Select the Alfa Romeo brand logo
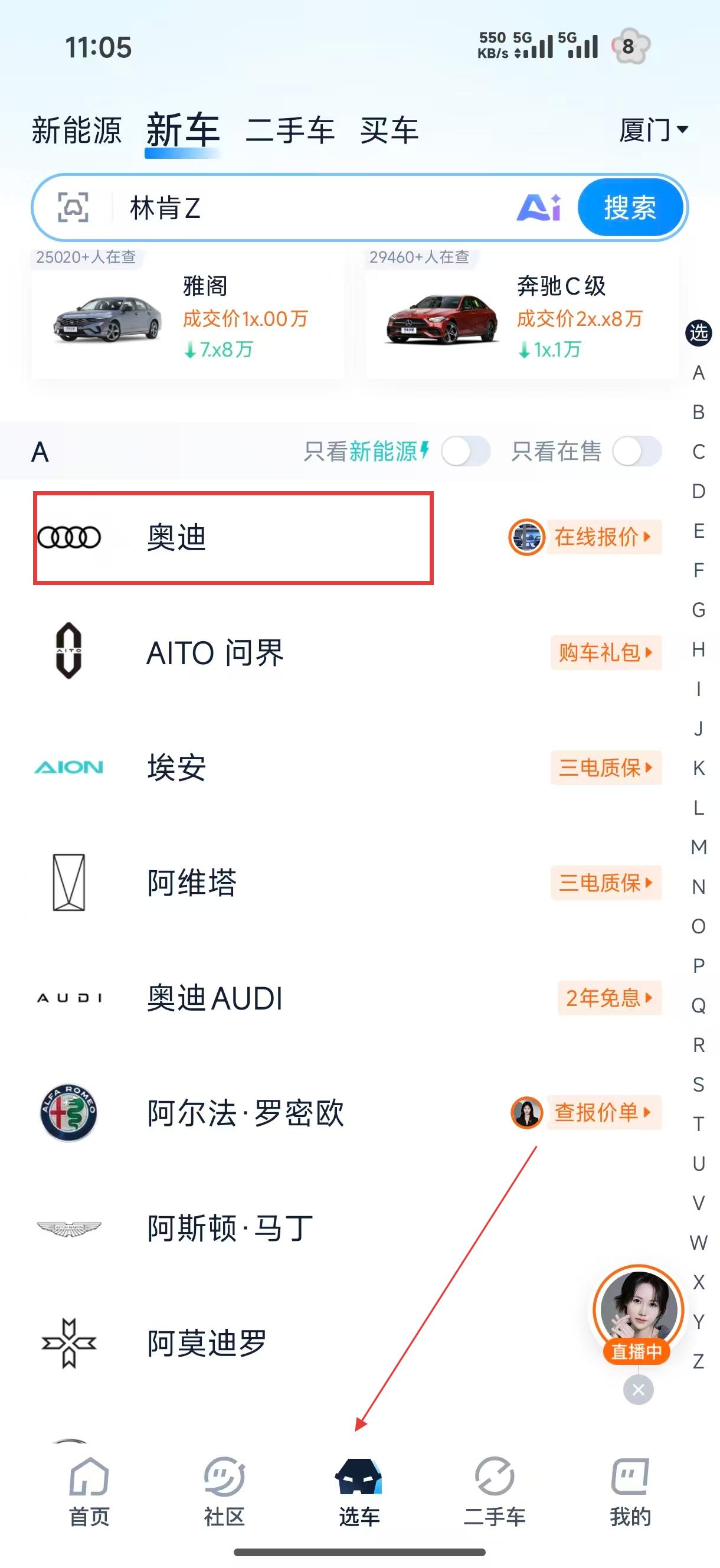 [69, 1113]
